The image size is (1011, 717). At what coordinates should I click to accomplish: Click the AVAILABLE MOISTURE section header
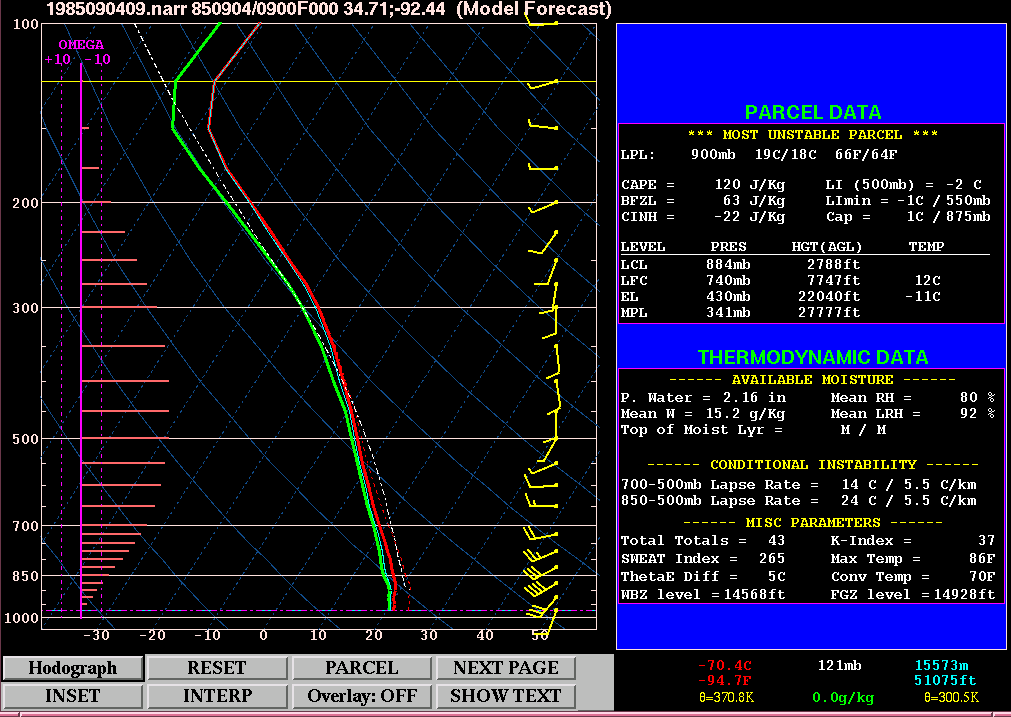812,380
